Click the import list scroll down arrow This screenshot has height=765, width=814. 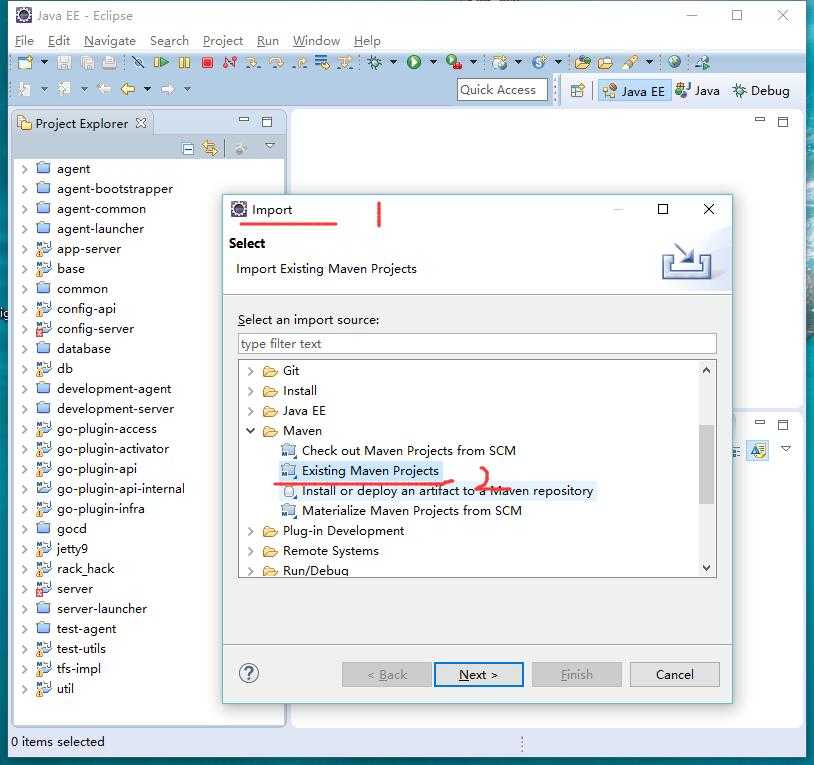pyautogui.click(x=706, y=568)
